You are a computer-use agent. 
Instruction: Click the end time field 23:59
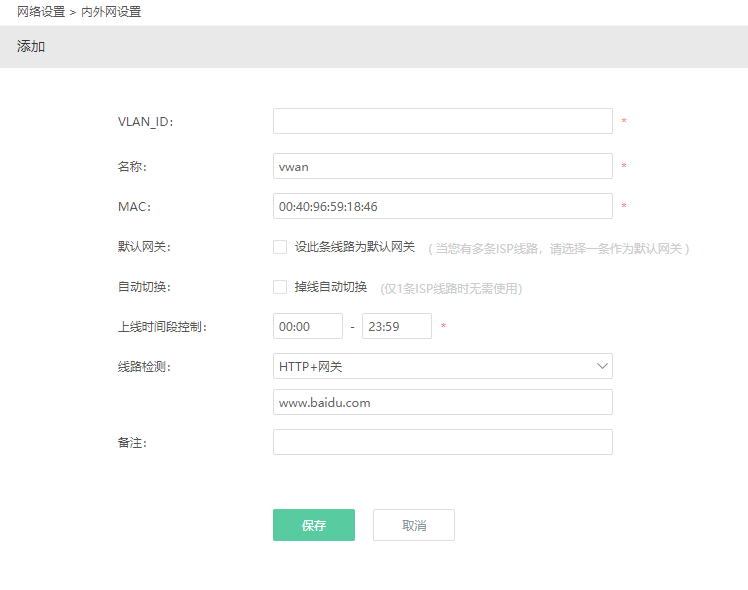[397, 326]
